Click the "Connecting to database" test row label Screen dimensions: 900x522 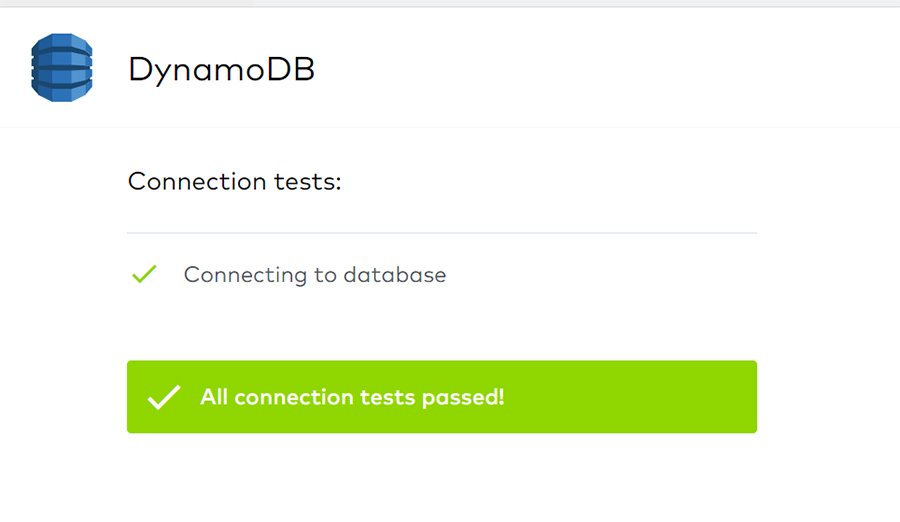tap(314, 275)
